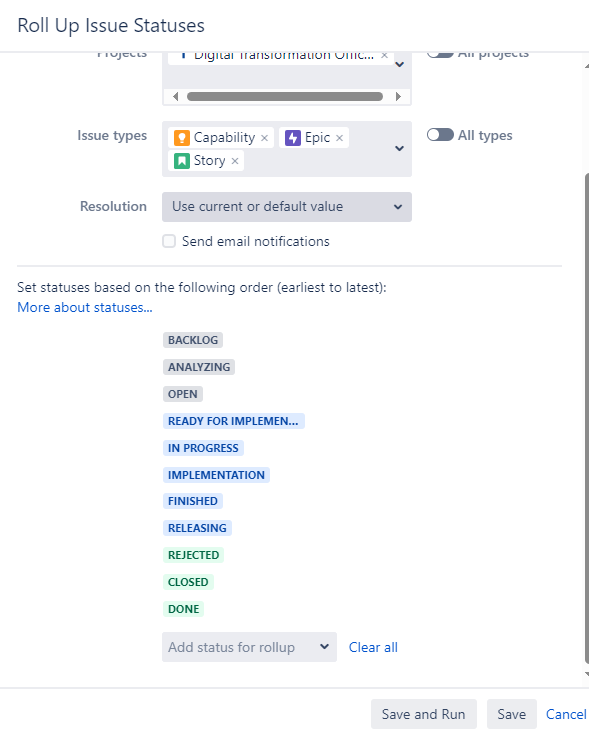Click the Save button
This screenshot has height=738, width=589.
512,714
